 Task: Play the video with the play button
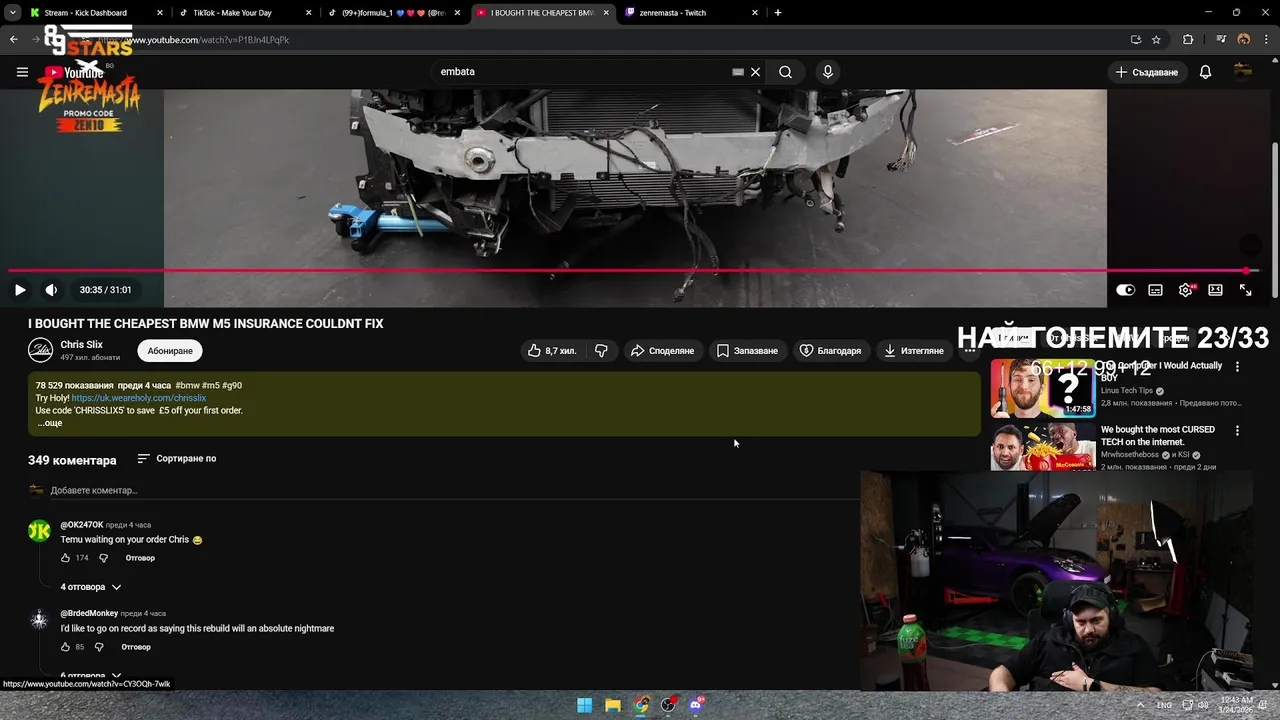tap(20, 290)
